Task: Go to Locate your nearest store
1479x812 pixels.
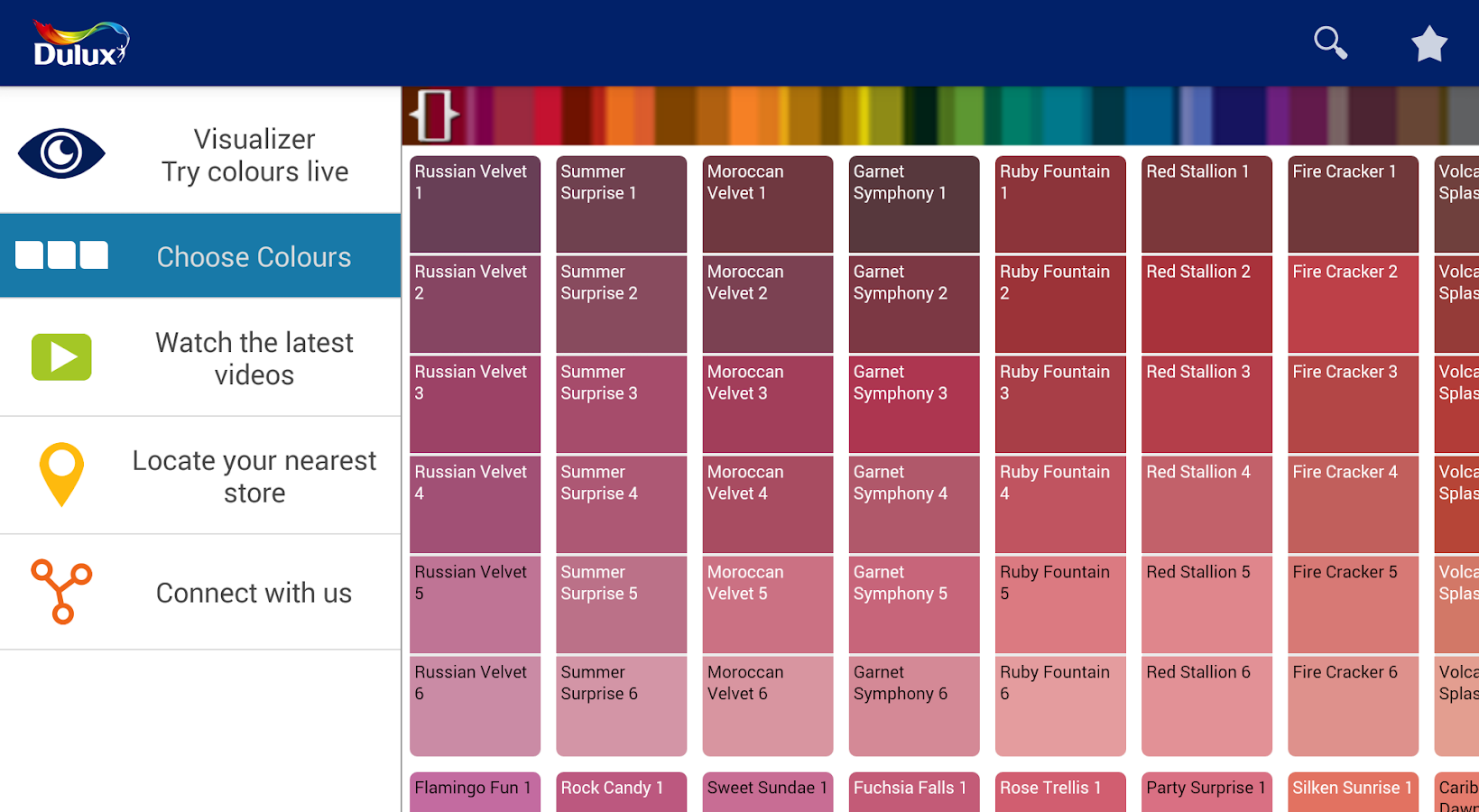Action: 254,476
